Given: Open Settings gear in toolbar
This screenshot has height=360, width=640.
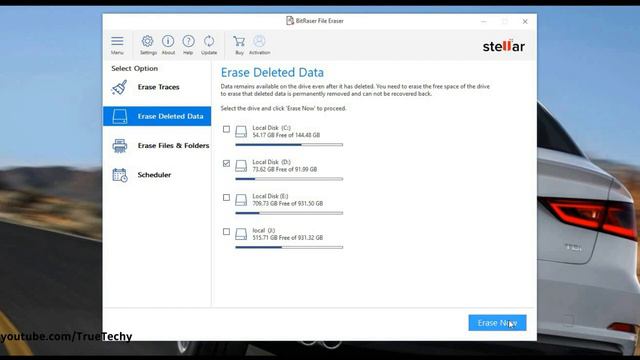Looking at the screenshot, I should [147, 41].
